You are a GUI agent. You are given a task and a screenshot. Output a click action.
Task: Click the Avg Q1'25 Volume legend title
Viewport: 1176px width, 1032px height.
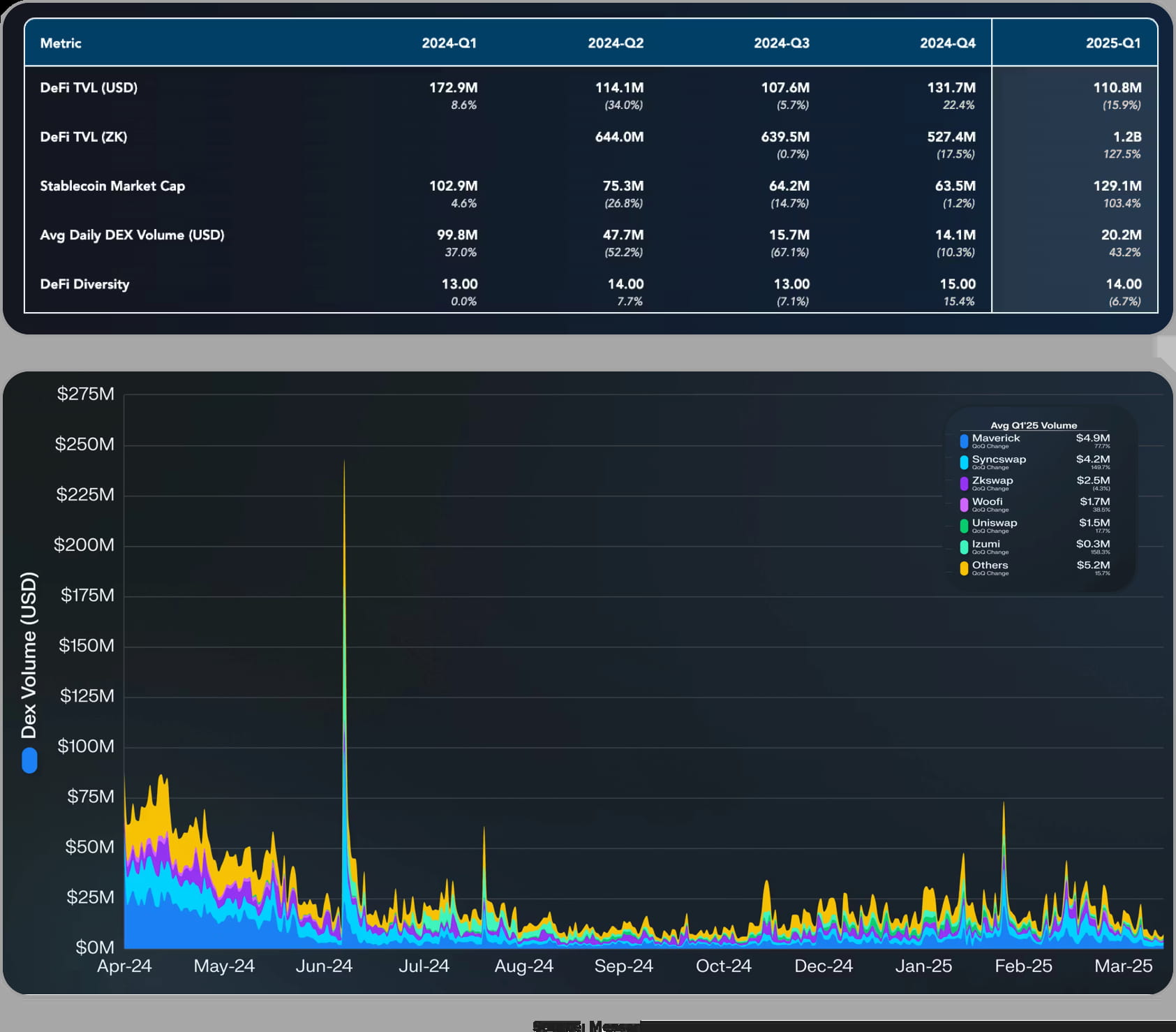(1034, 425)
